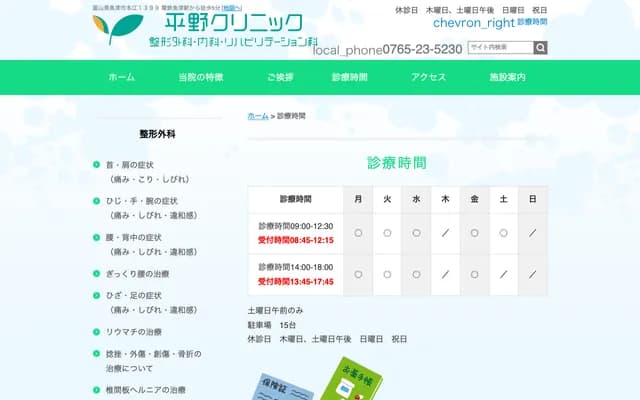Click the 診療時間 link in header

click(532, 22)
